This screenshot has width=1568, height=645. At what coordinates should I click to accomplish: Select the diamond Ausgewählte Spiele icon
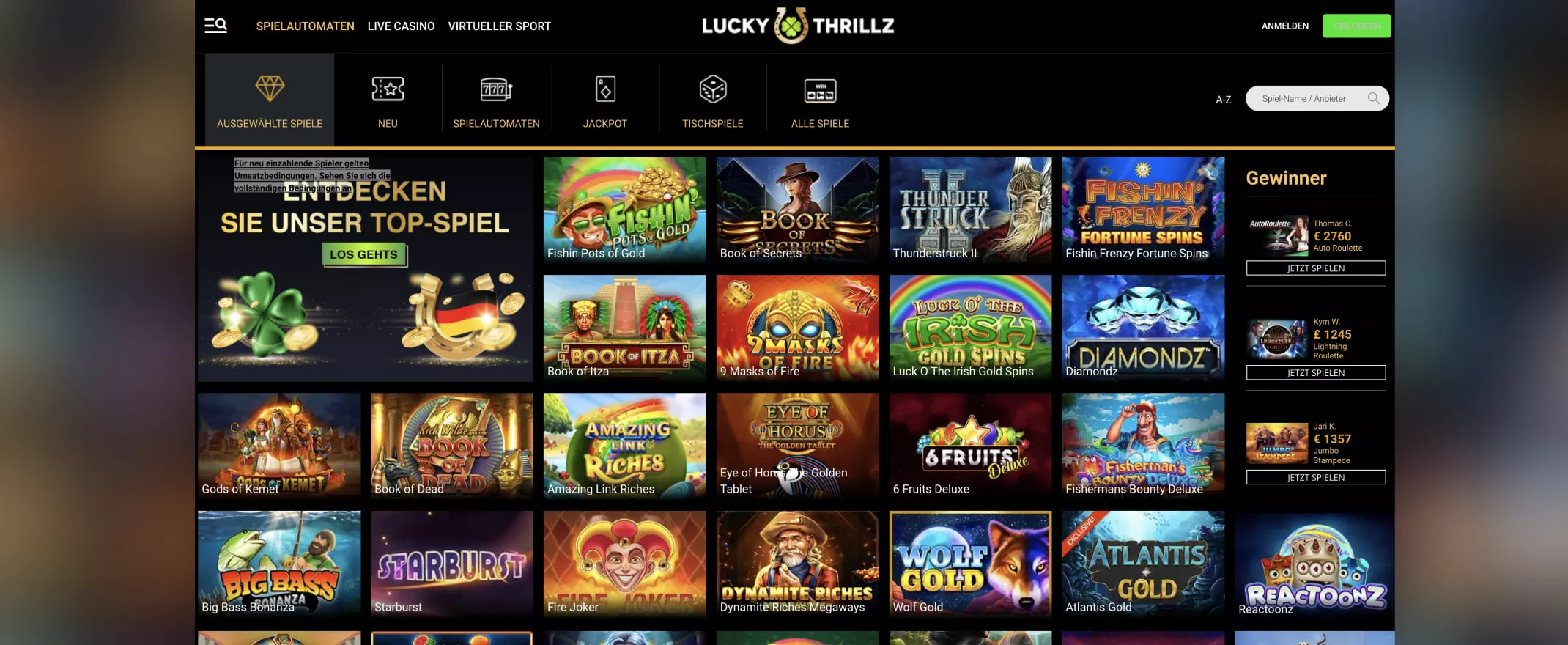pos(270,89)
